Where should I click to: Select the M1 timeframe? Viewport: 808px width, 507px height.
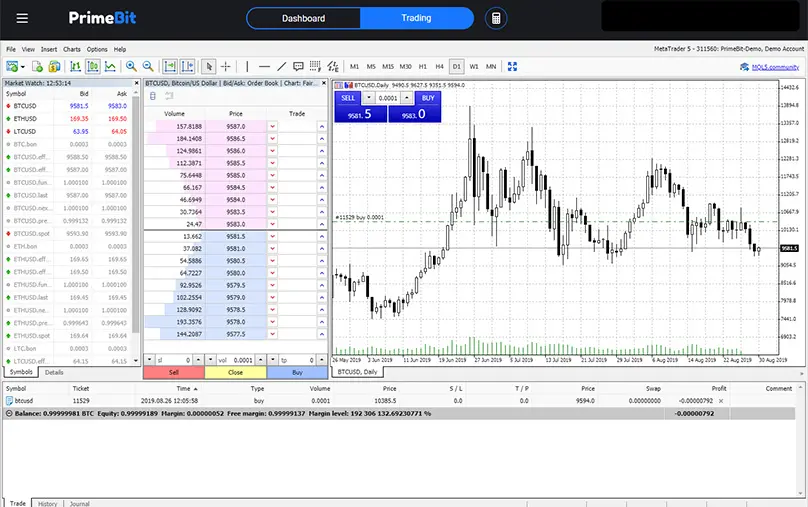[355, 66]
